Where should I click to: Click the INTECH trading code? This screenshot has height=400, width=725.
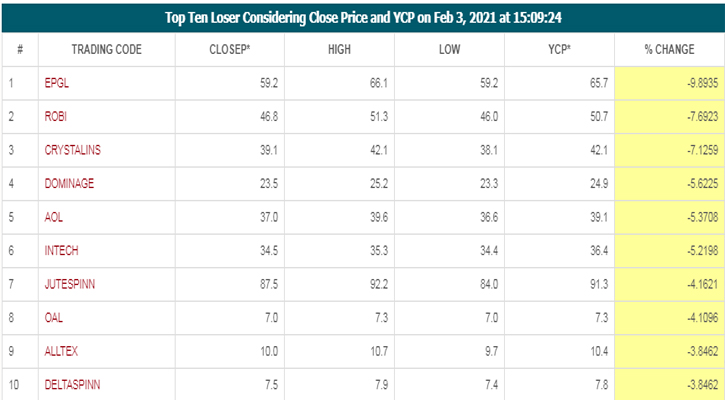61,250
